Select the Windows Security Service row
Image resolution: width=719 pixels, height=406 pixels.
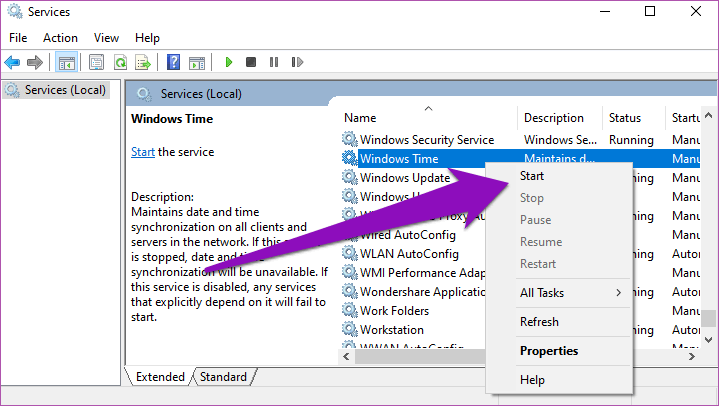pos(520,139)
